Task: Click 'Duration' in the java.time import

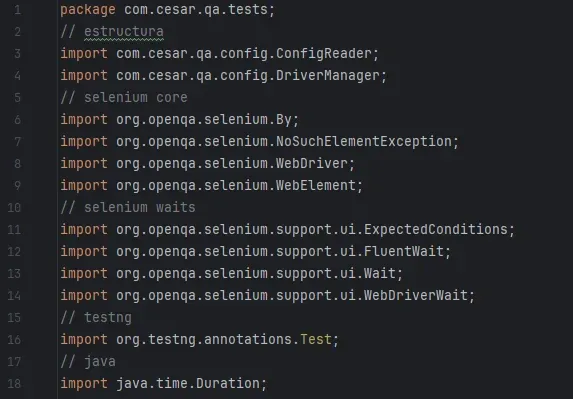Action: click(x=228, y=383)
